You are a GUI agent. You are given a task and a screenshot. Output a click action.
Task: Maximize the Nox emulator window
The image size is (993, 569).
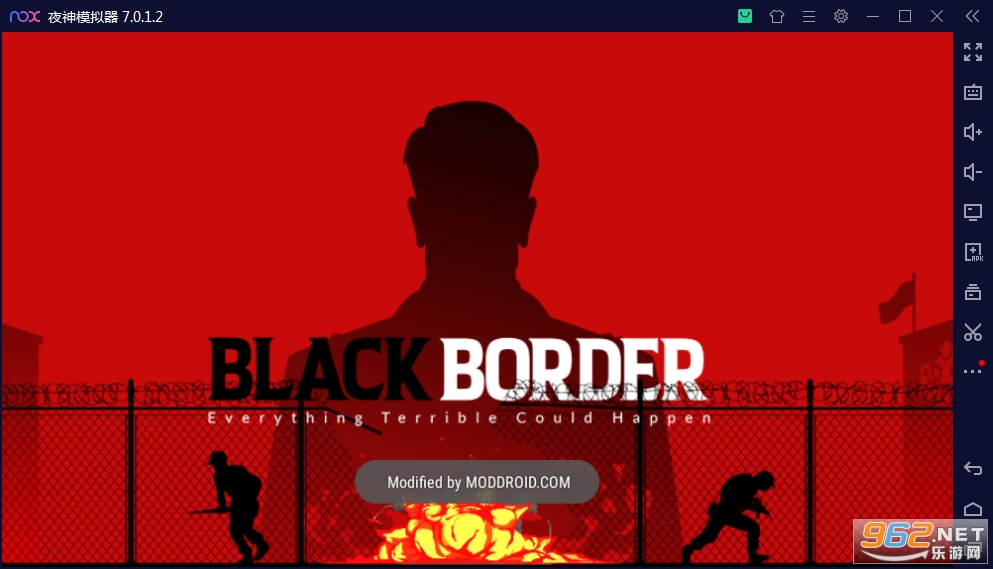point(905,16)
